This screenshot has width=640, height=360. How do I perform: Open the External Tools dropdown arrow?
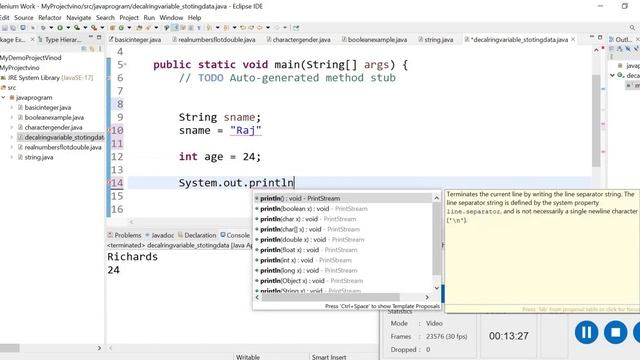[102, 28]
